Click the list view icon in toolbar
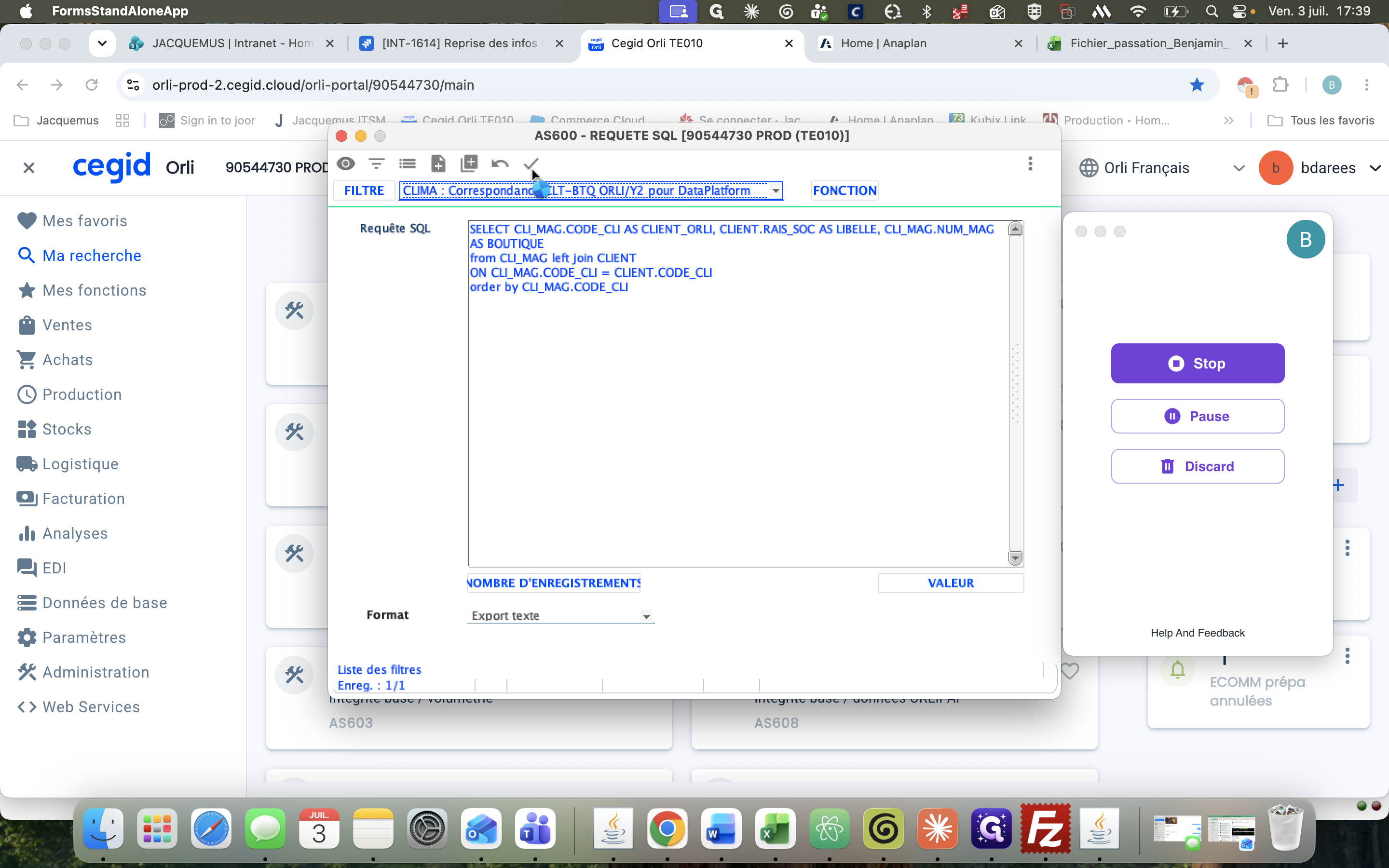 (408, 163)
